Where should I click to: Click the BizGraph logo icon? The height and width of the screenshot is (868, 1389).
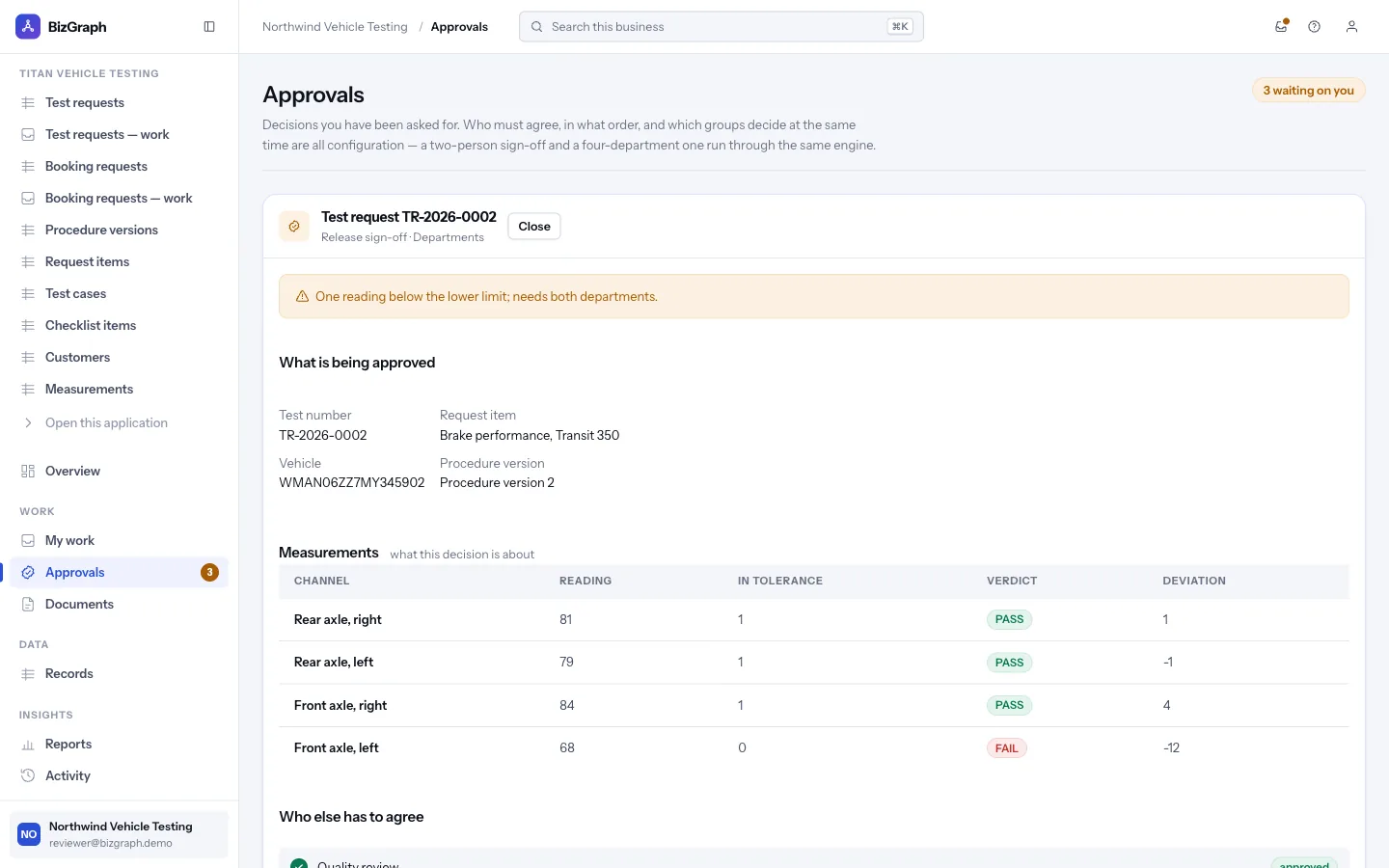click(28, 27)
